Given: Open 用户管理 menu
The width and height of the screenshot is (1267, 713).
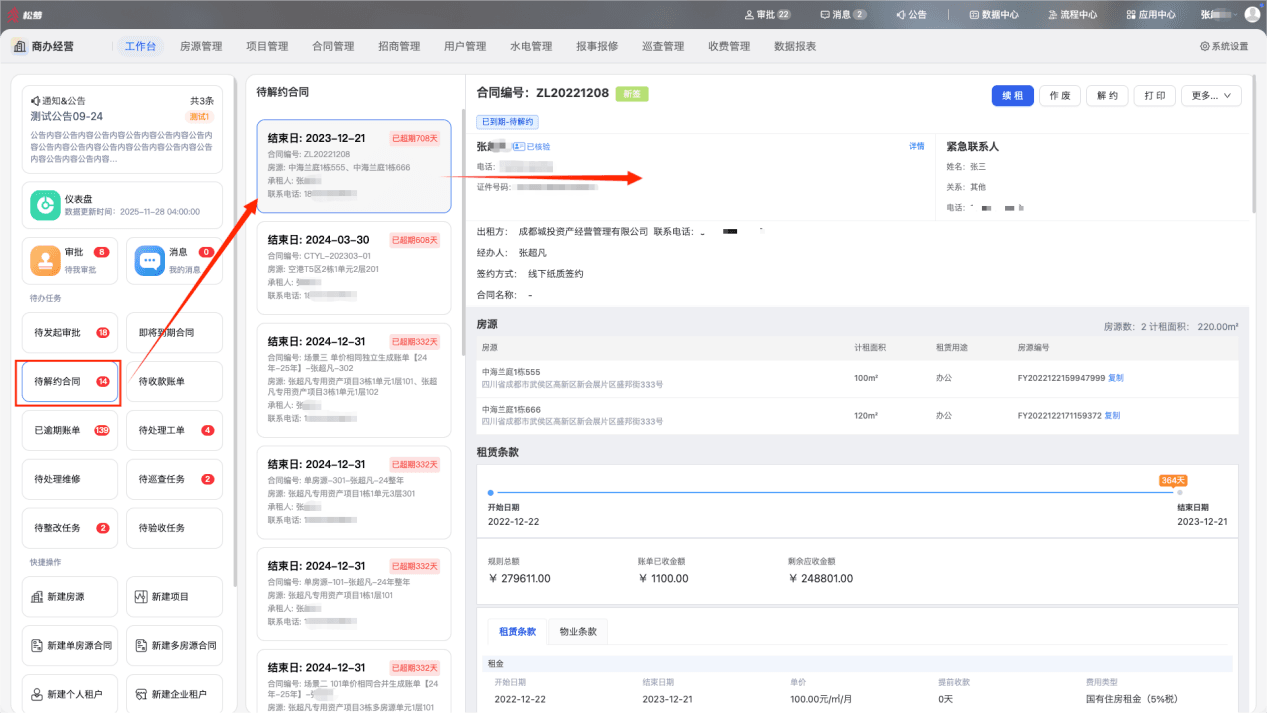Looking at the screenshot, I should 465,46.
